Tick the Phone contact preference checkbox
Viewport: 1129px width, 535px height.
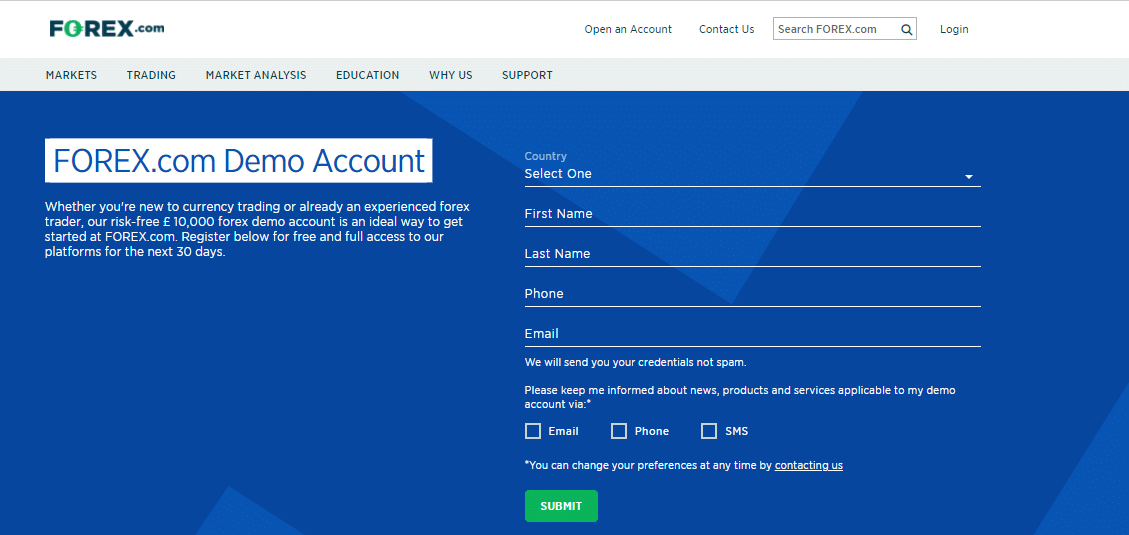(x=619, y=431)
